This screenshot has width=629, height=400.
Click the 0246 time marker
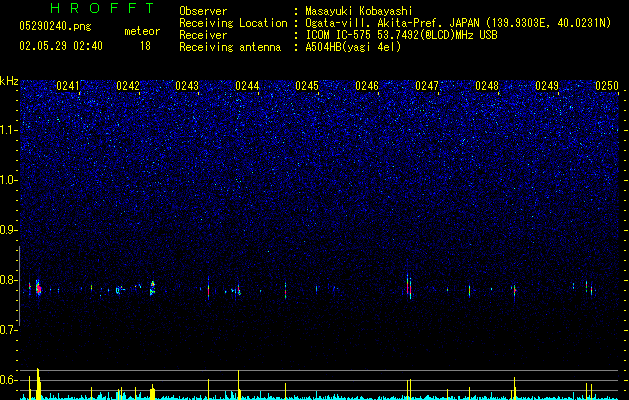(x=367, y=86)
